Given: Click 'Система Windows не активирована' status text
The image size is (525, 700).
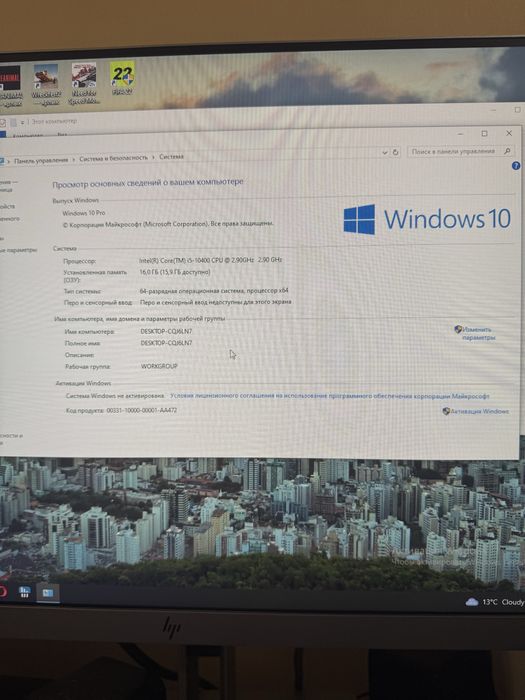Looking at the screenshot, I should click(x=115, y=396).
